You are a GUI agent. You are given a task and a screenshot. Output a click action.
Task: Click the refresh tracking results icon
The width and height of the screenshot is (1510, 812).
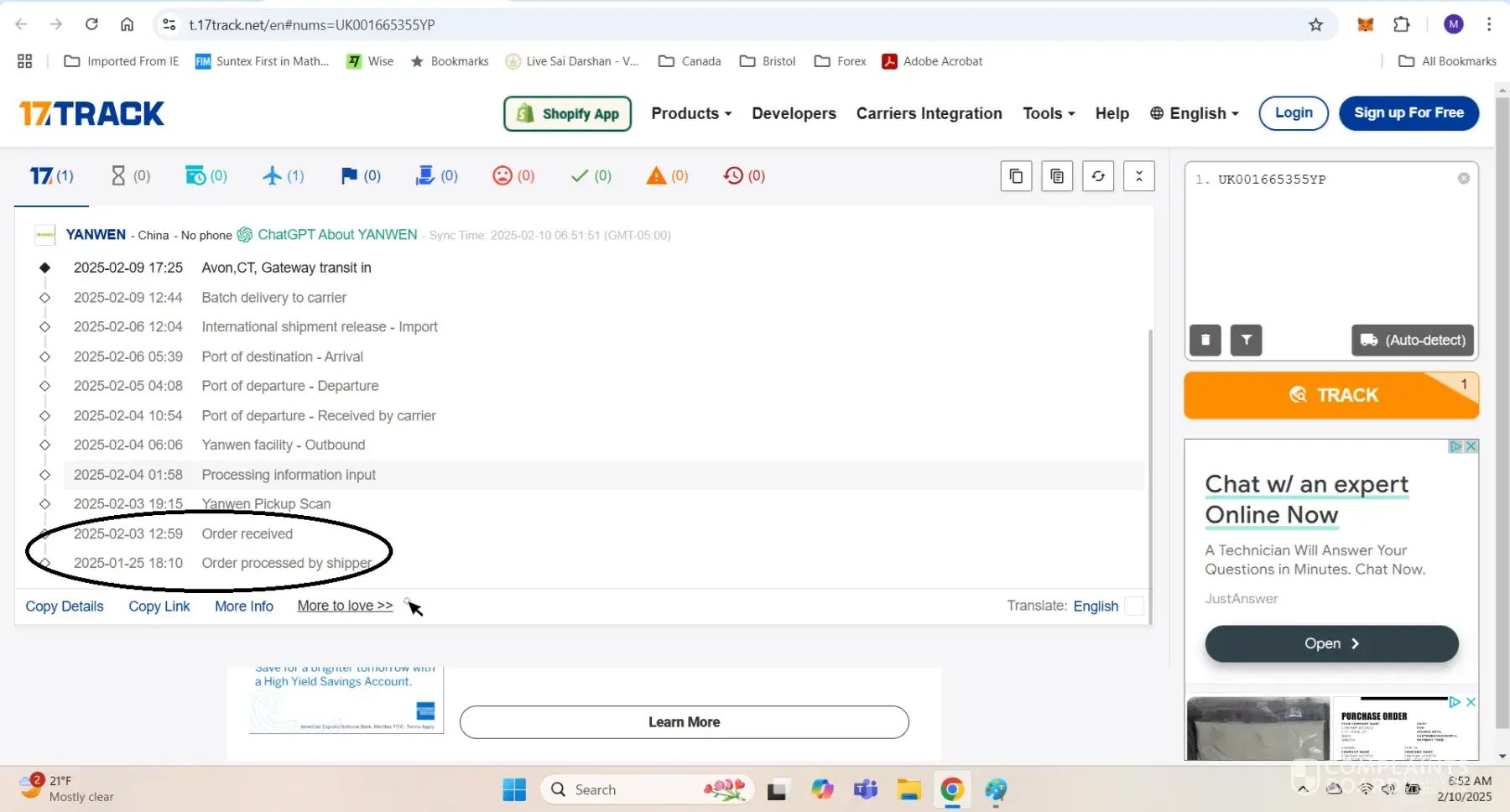click(x=1098, y=176)
